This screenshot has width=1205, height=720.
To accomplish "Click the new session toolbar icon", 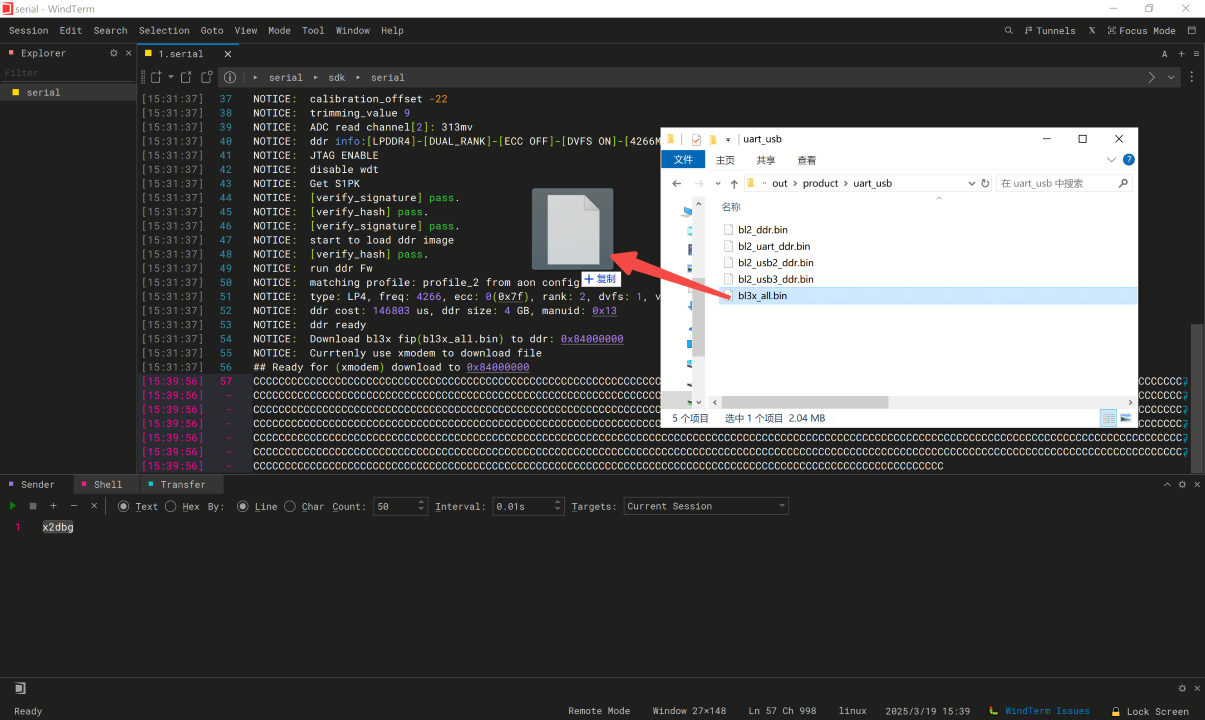I will click(156, 77).
